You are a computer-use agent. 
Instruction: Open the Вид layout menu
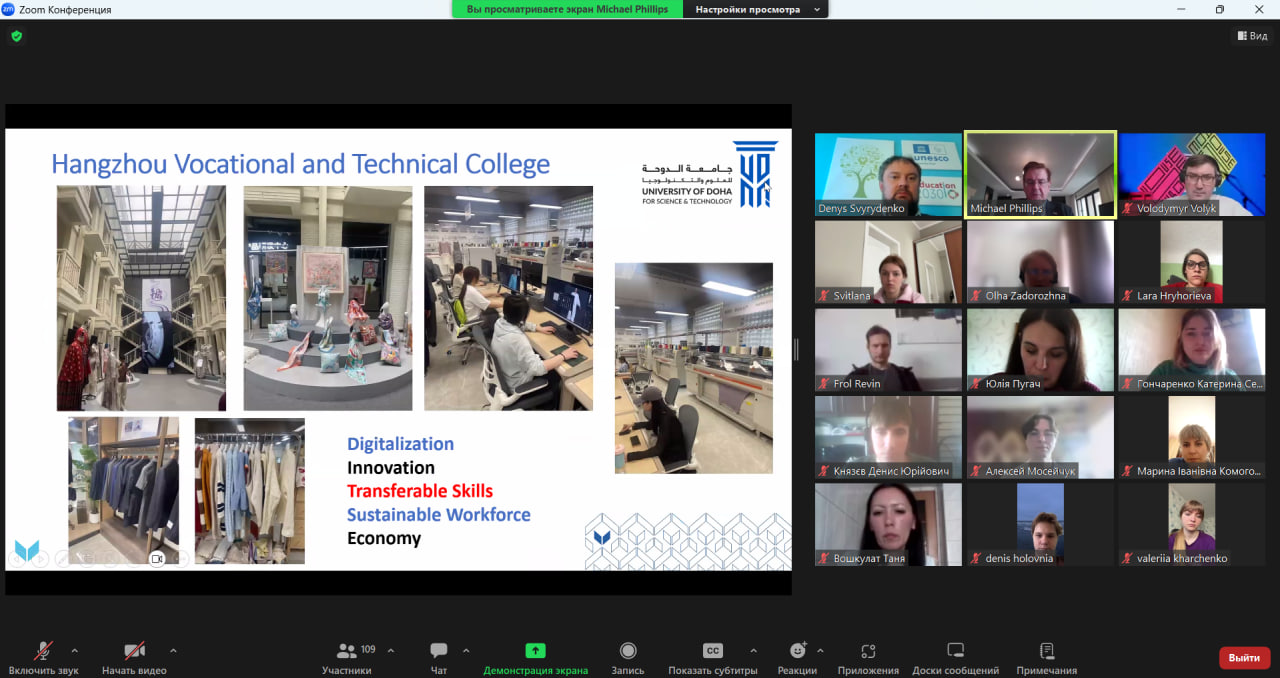1252,36
